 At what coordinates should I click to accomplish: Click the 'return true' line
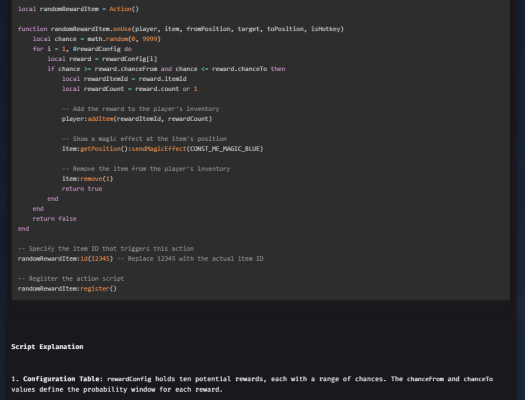pyautogui.click(x=82, y=189)
